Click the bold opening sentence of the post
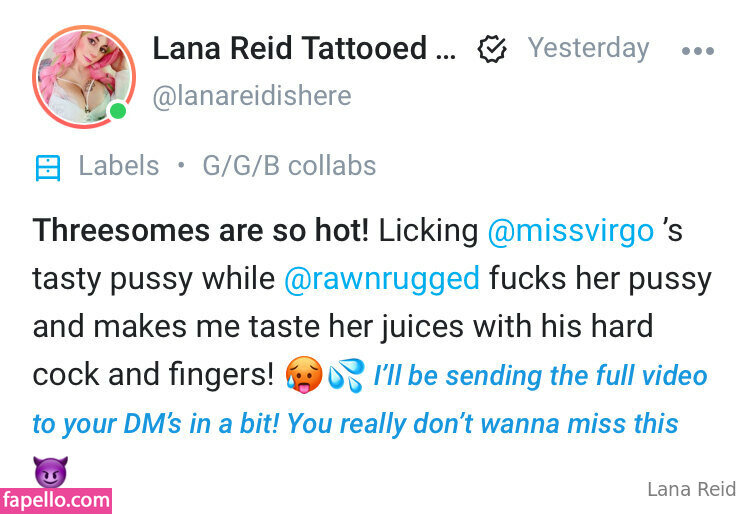This screenshot has height=514, width=750. (201, 231)
